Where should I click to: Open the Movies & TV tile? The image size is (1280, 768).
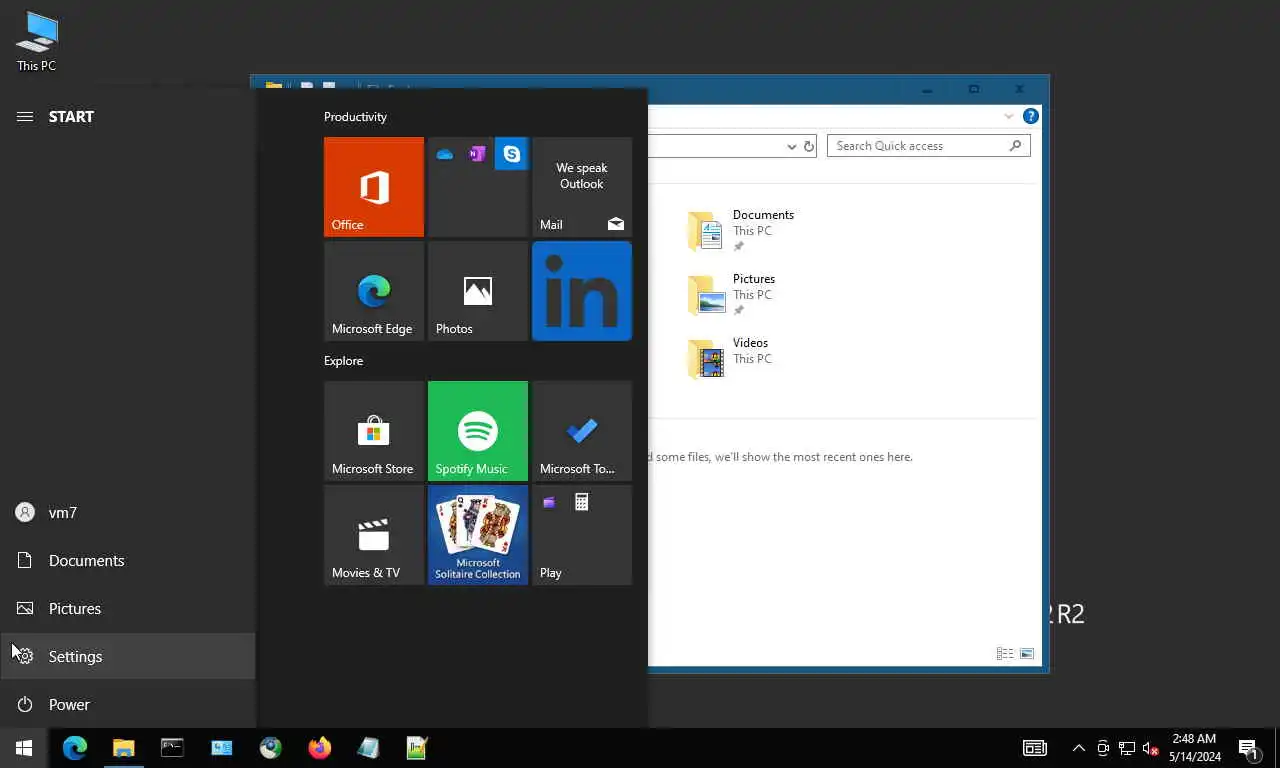[374, 535]
